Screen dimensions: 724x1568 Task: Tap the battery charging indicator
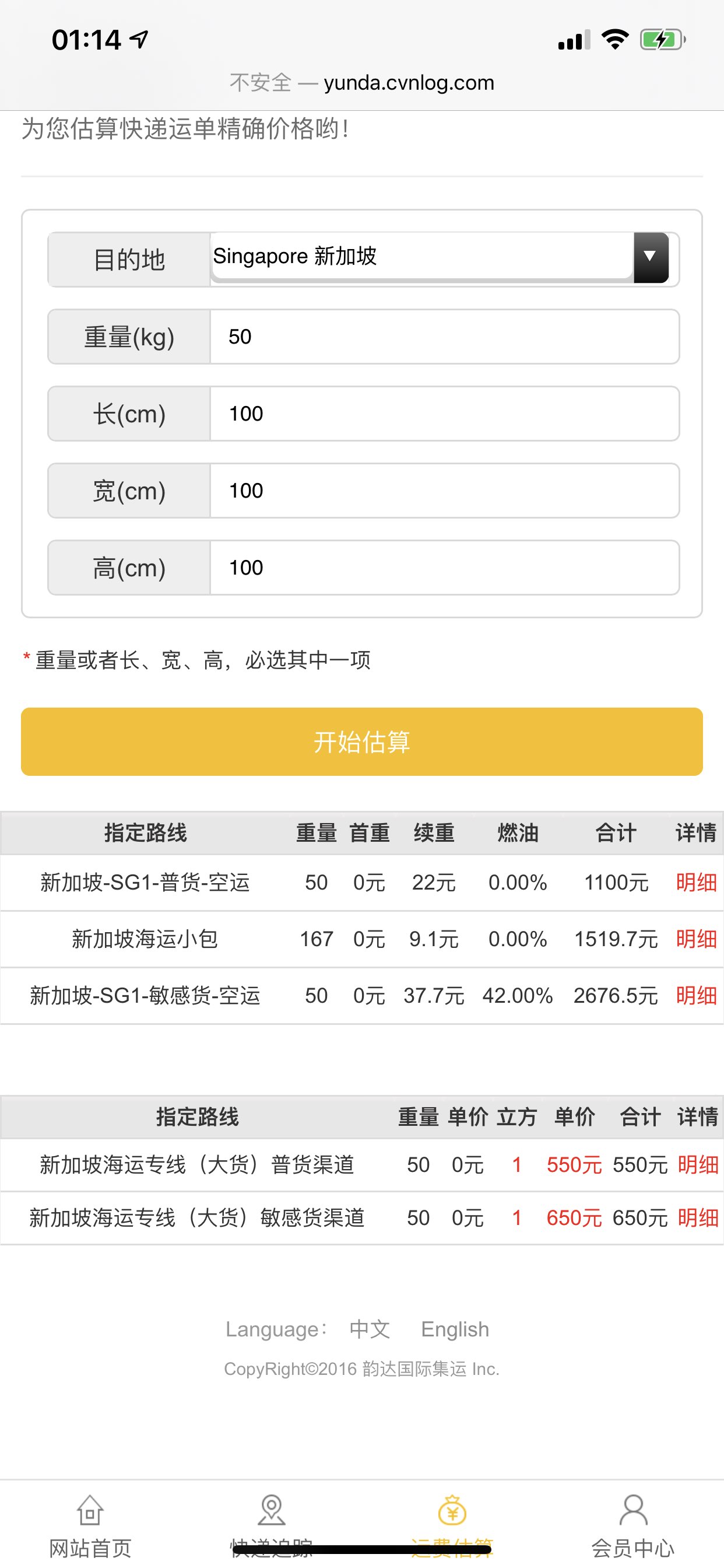click(662, 40)
